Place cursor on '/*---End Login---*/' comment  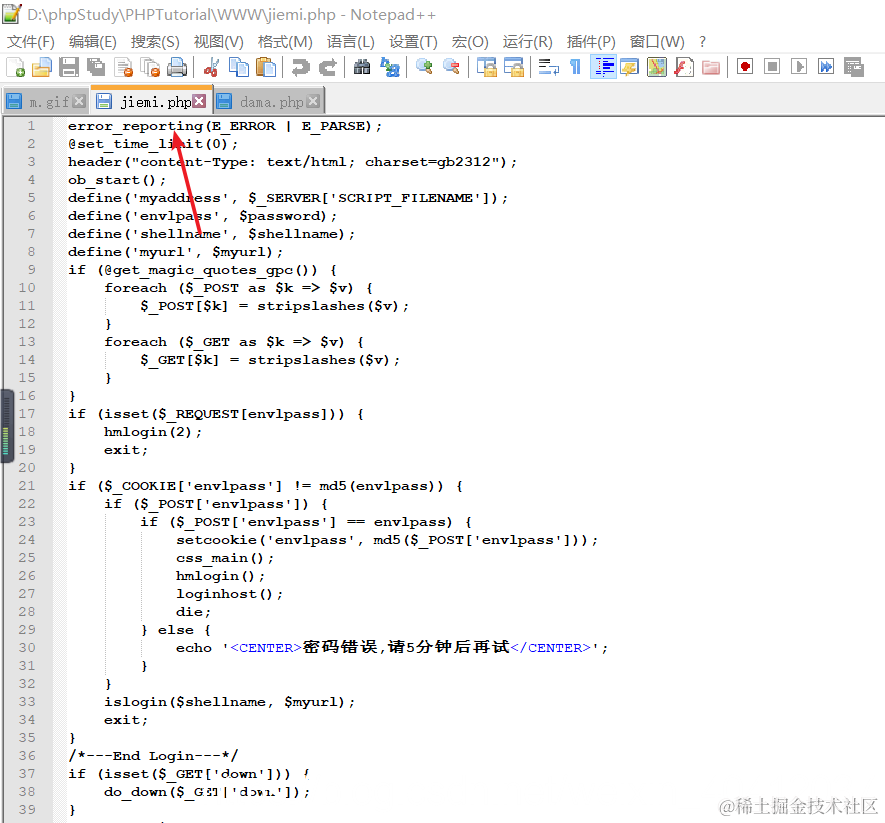click(x=154, y=756)
